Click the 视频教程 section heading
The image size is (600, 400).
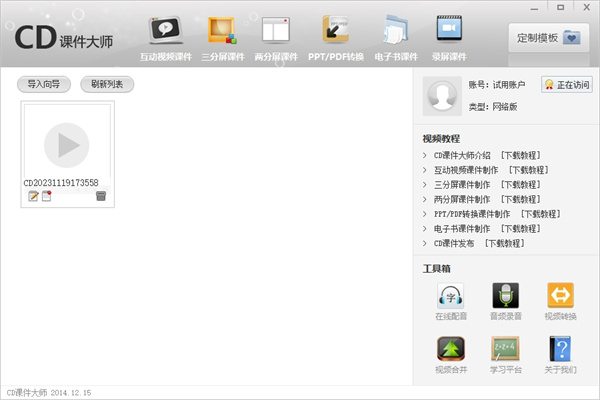pos(441,139)
